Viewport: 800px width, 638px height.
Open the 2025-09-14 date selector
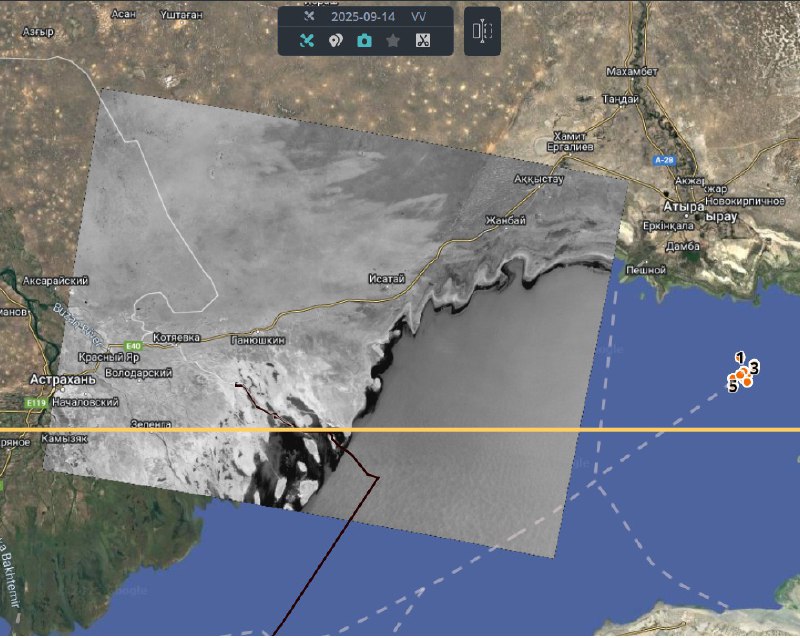[364, 17]
